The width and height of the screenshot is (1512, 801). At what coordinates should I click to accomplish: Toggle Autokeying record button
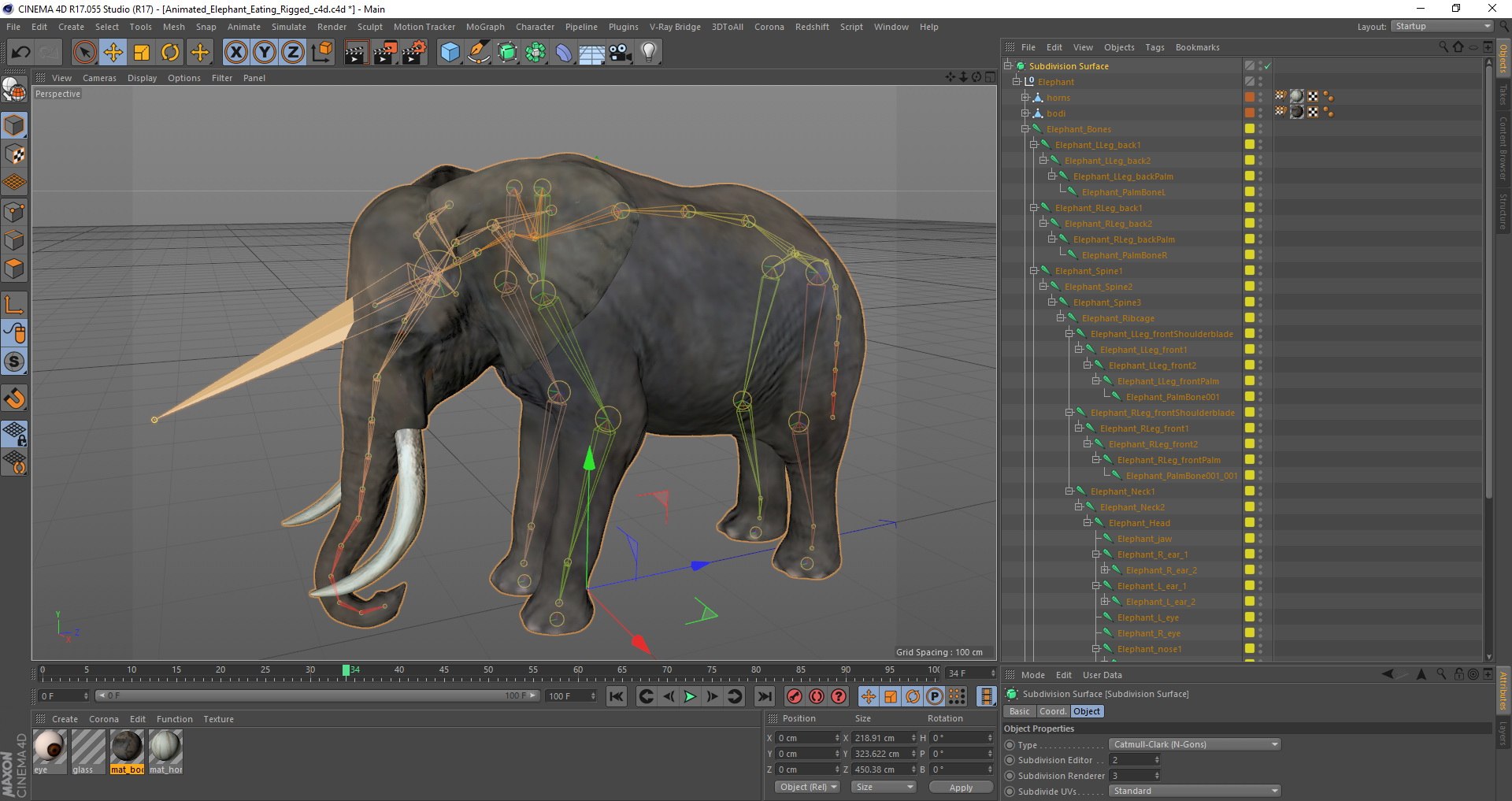(817, 696)
